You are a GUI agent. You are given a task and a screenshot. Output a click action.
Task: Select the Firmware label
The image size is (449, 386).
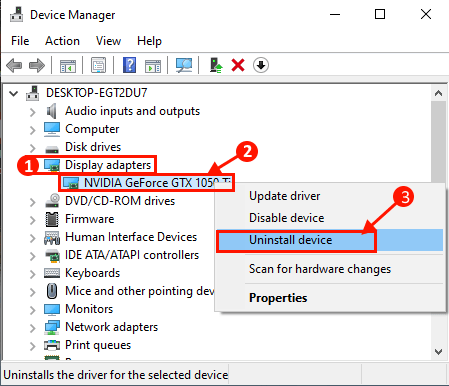pyautogui.click(x=90, y=219)
